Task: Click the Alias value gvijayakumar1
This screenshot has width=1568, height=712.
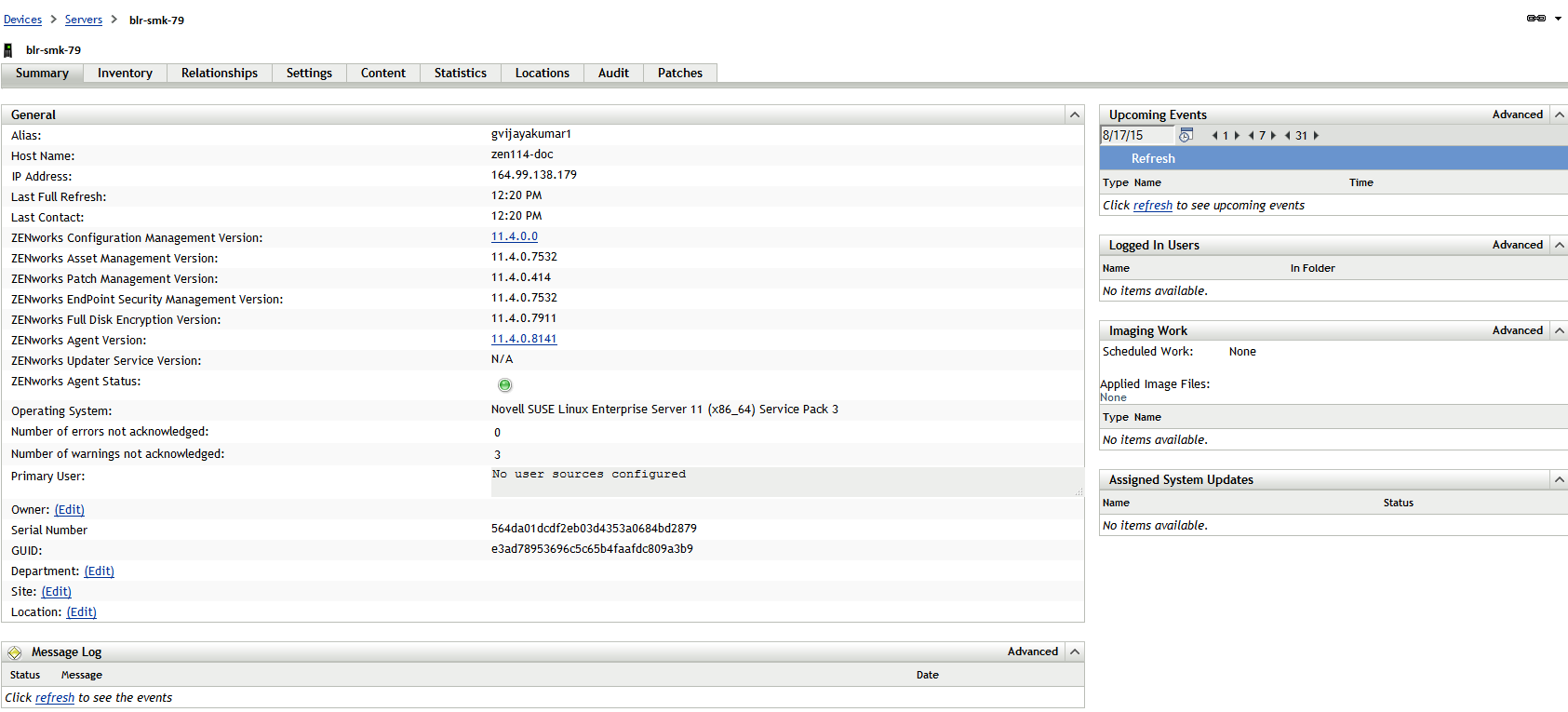Action: pyautogui.click(x=531, y=134)
